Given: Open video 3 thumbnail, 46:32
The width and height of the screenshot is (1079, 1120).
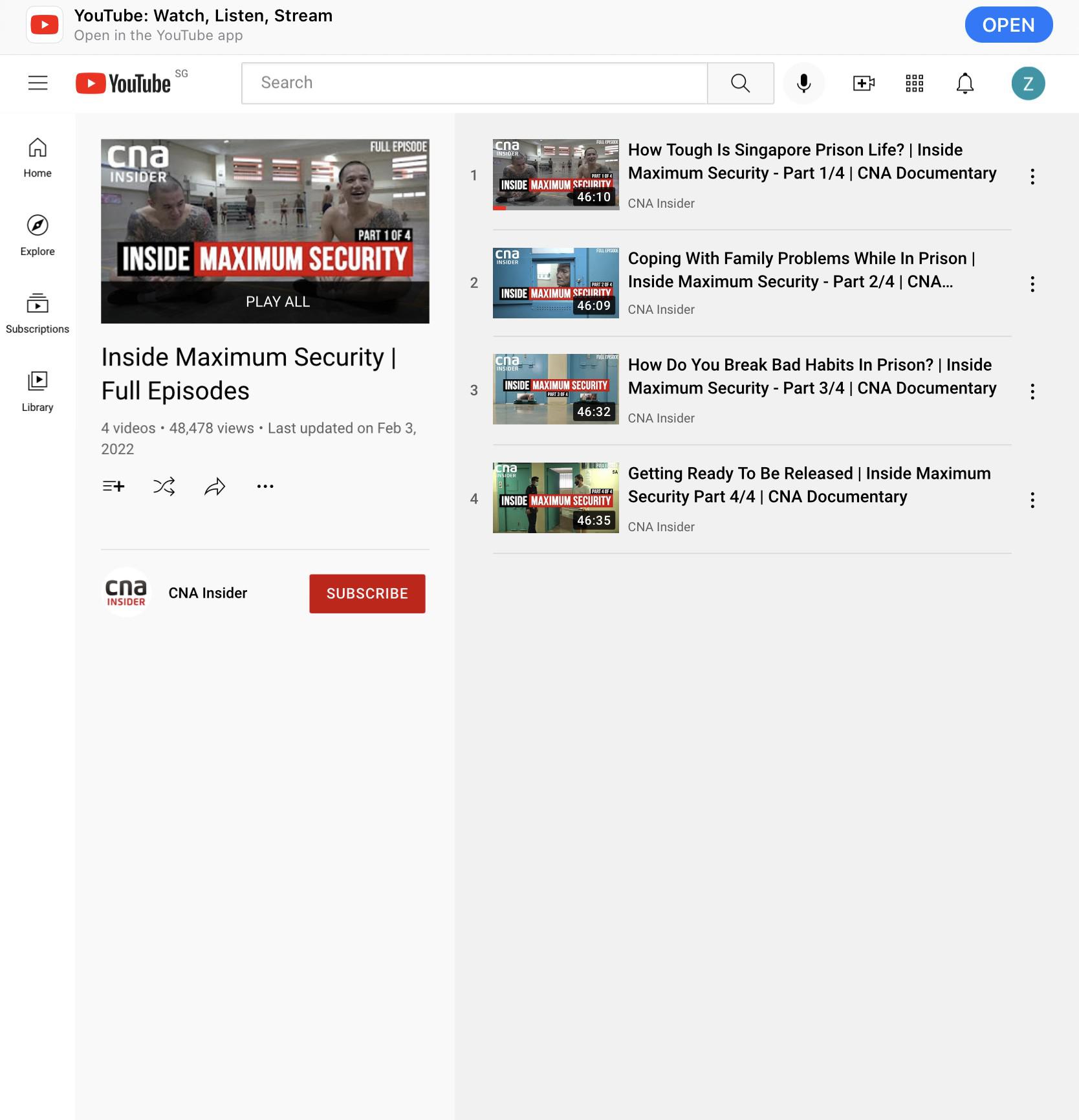Looking at the screenshot, I should click(x=556, y=389).
